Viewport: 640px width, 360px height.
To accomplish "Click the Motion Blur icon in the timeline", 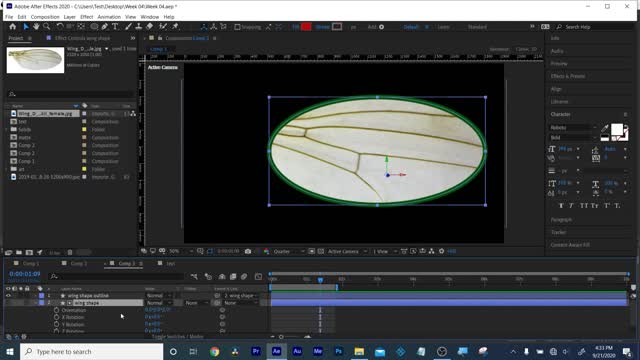I will point(244,277).
